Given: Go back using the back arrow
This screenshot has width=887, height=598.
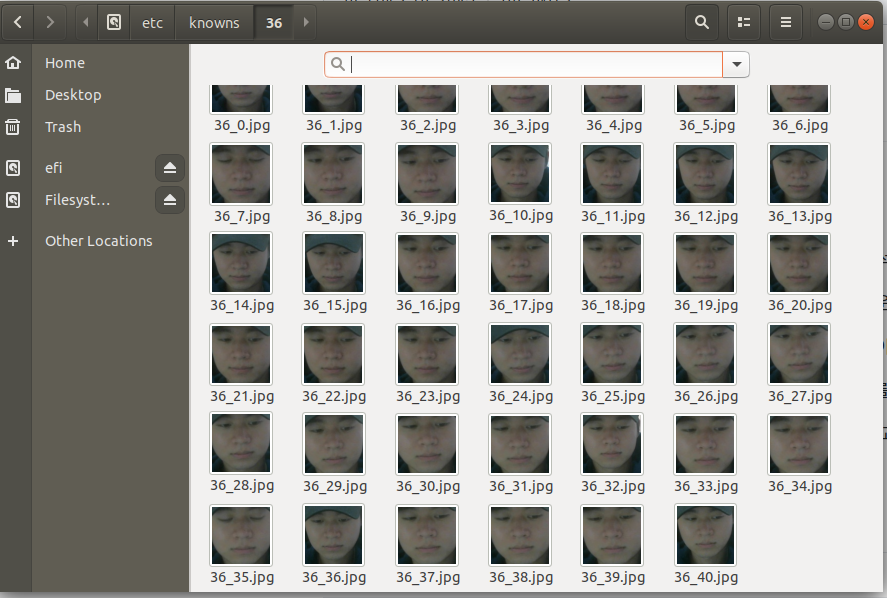Looking at the screenshot, I should pyautogui.click(x=18, y=23).
